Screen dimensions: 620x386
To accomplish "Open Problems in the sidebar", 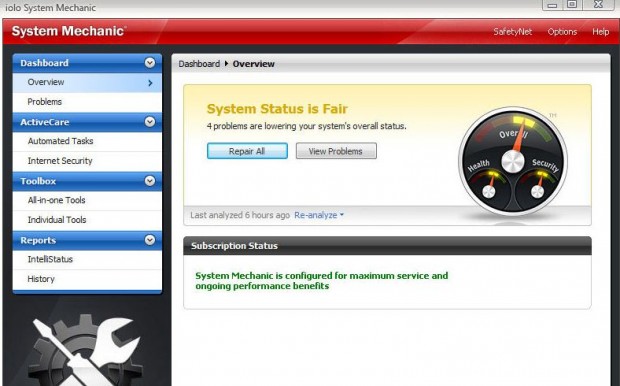I will (87, 102).
